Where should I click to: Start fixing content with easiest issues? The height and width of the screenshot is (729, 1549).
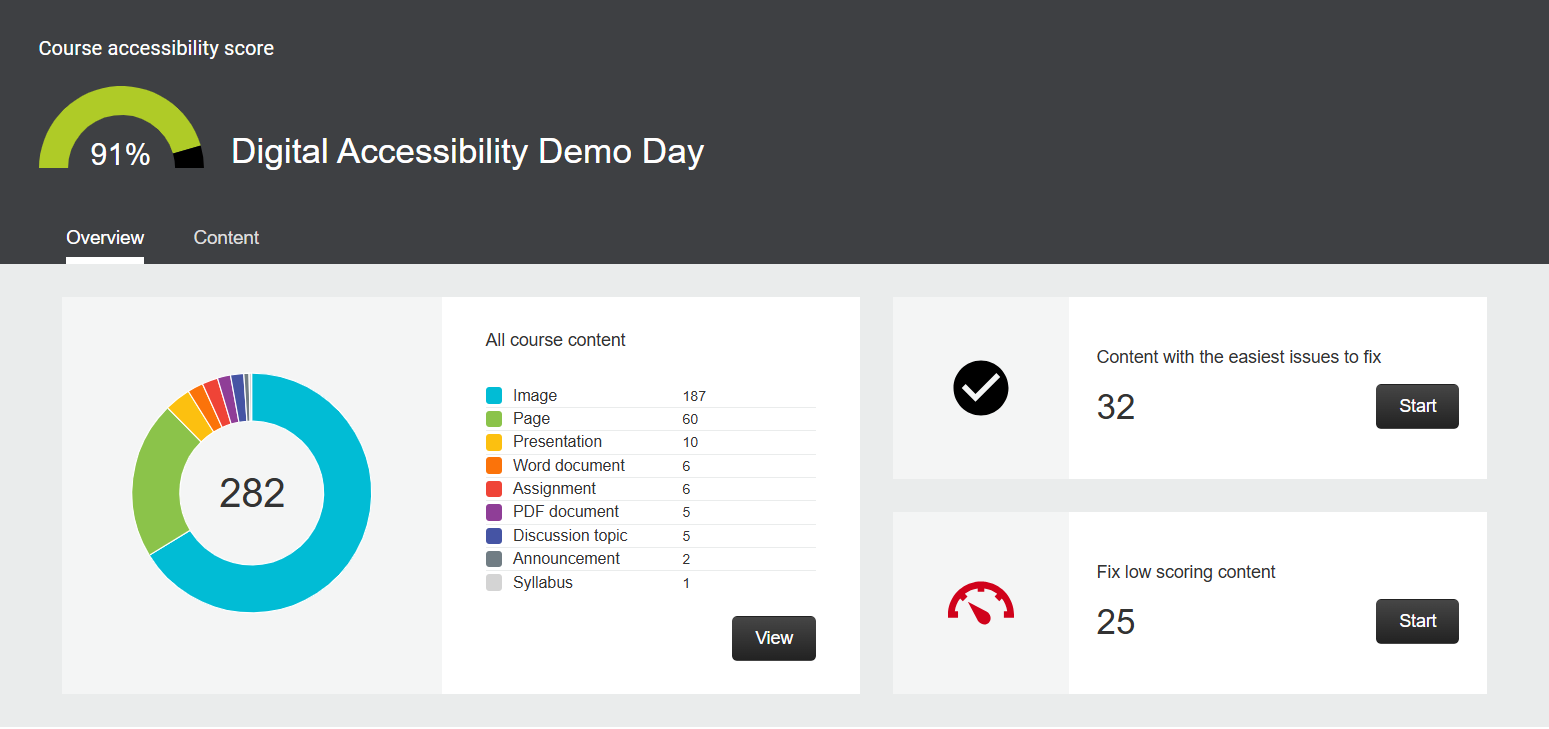pyautogui.click(x=1417, y=406)
